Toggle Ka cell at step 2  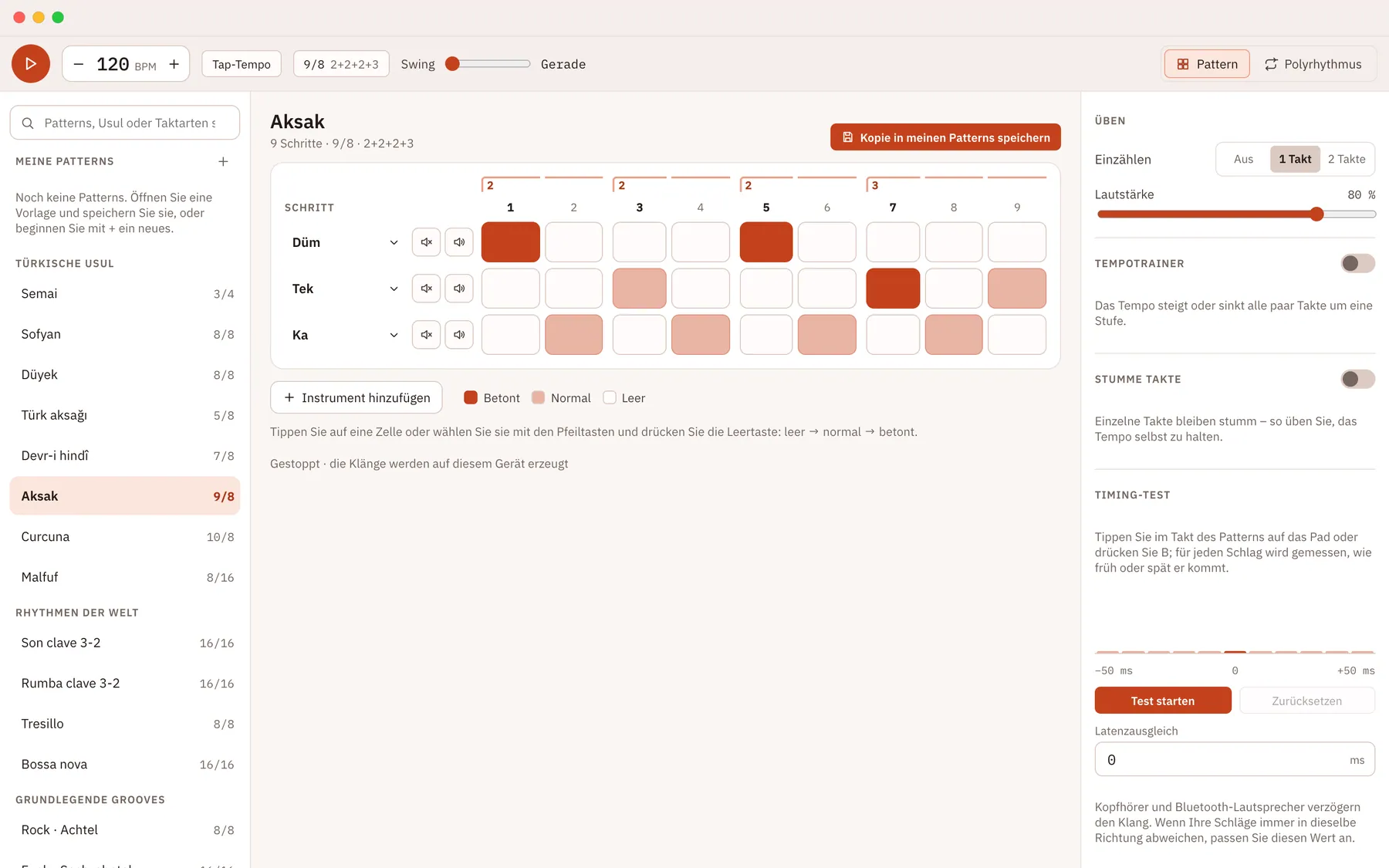click(573, 335)
